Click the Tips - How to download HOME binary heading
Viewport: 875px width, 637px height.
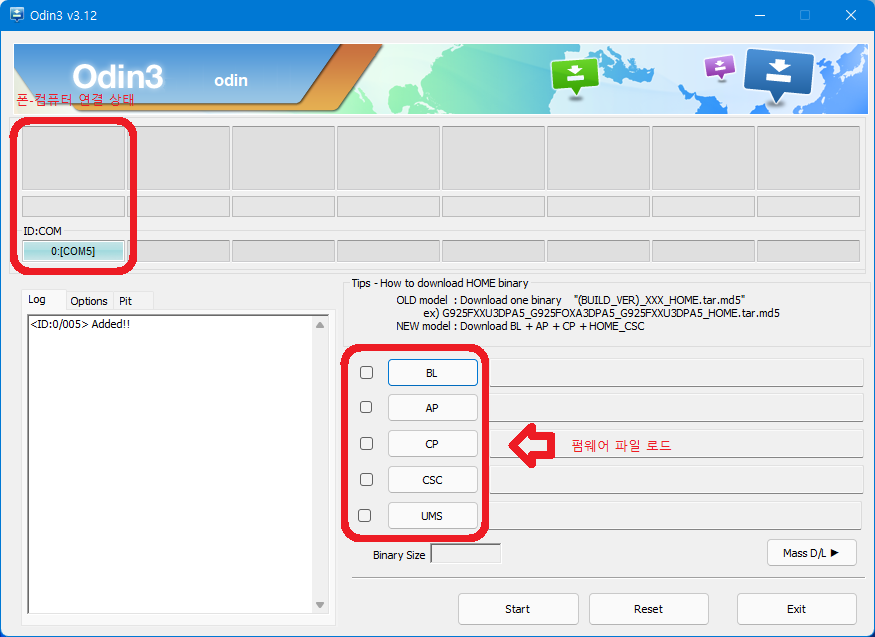point(440,283)
